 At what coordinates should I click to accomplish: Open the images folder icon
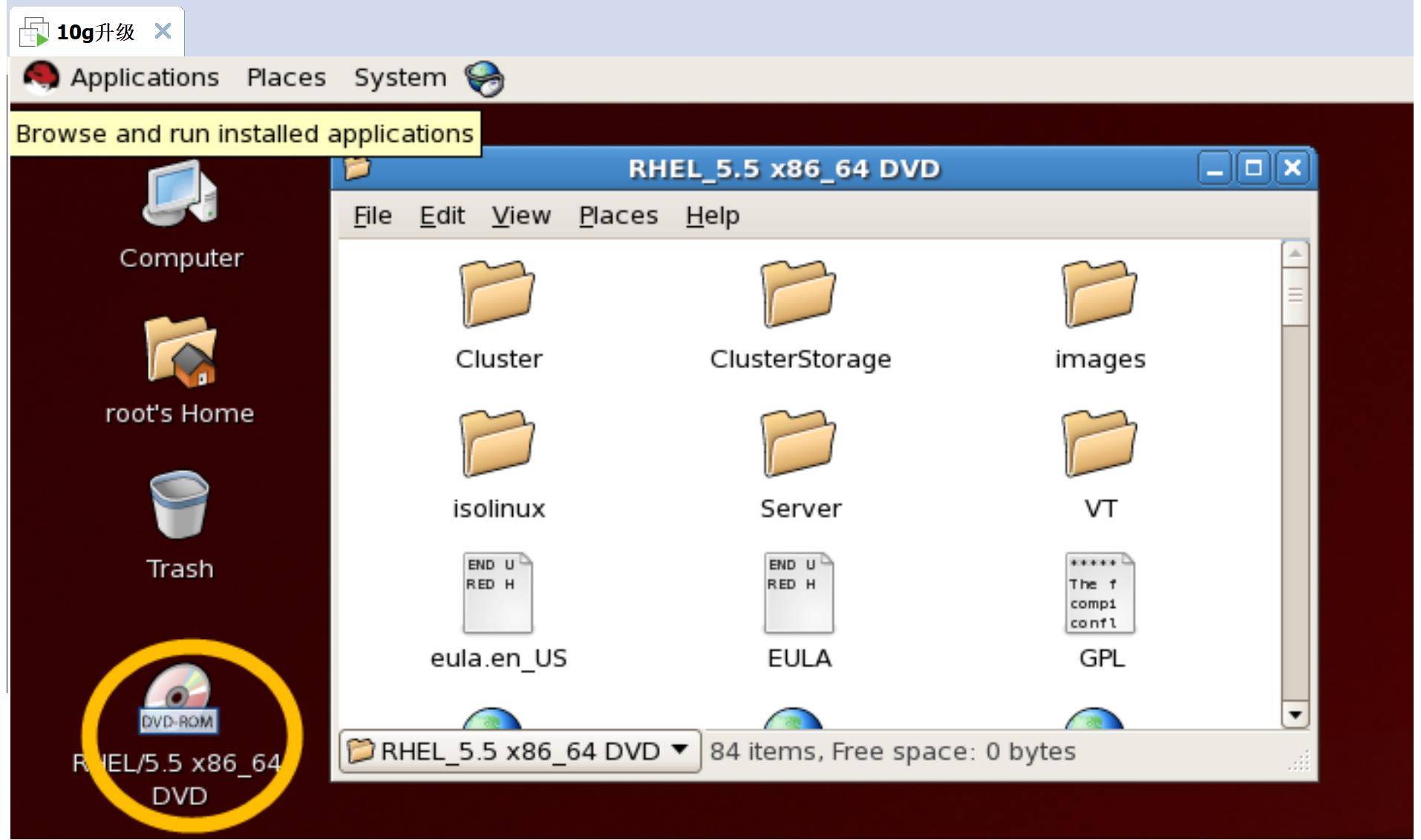[1100, 294]
